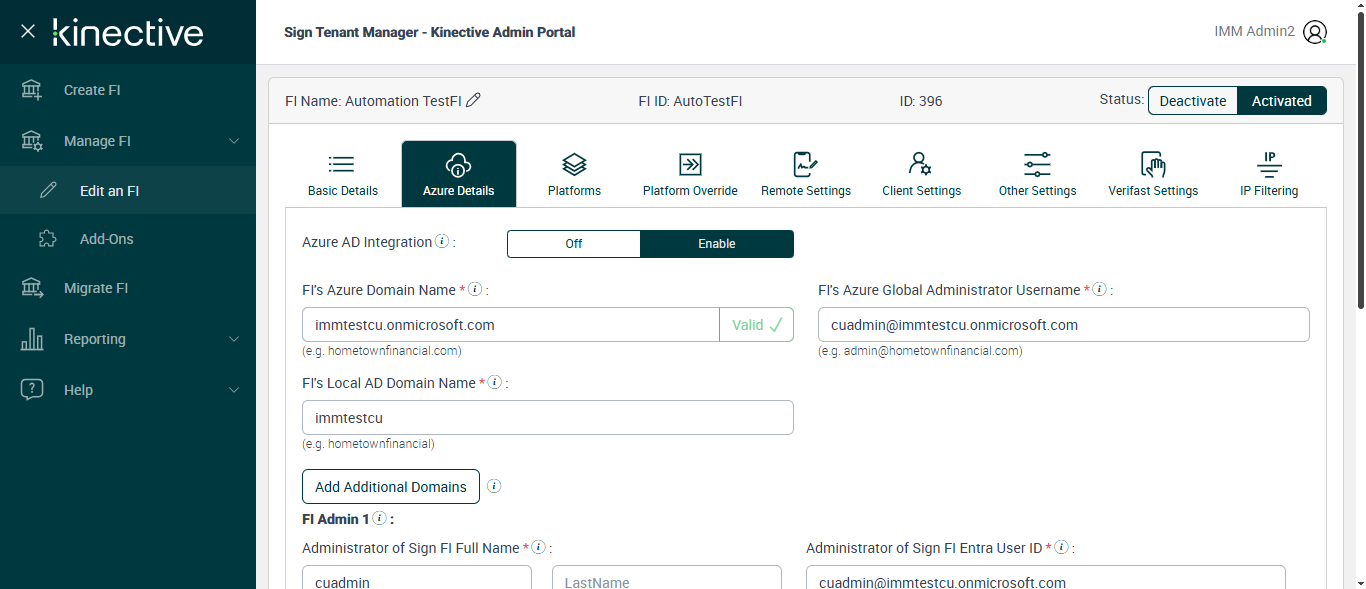Click the FI's Local AD Domain Name field
This screenshot has width=1366, height=589.
tap(548, 418)
